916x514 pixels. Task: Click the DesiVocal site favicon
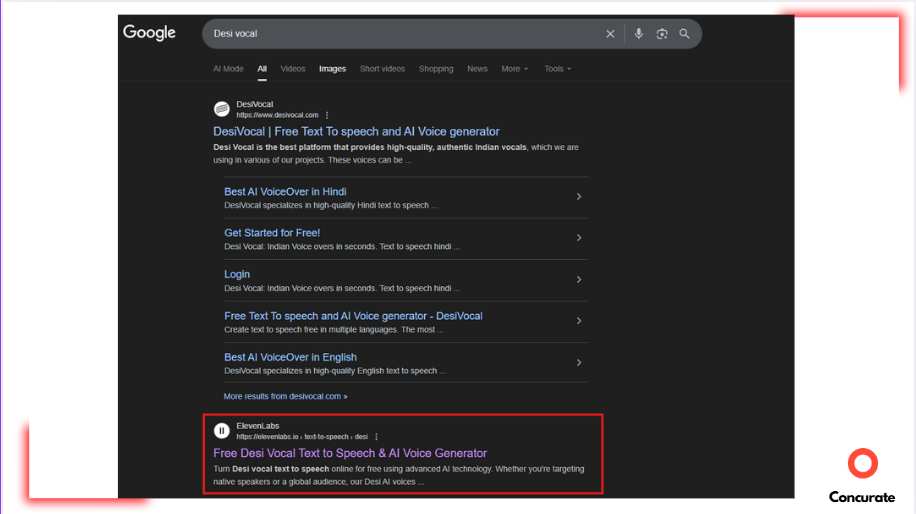pos(221,109)
